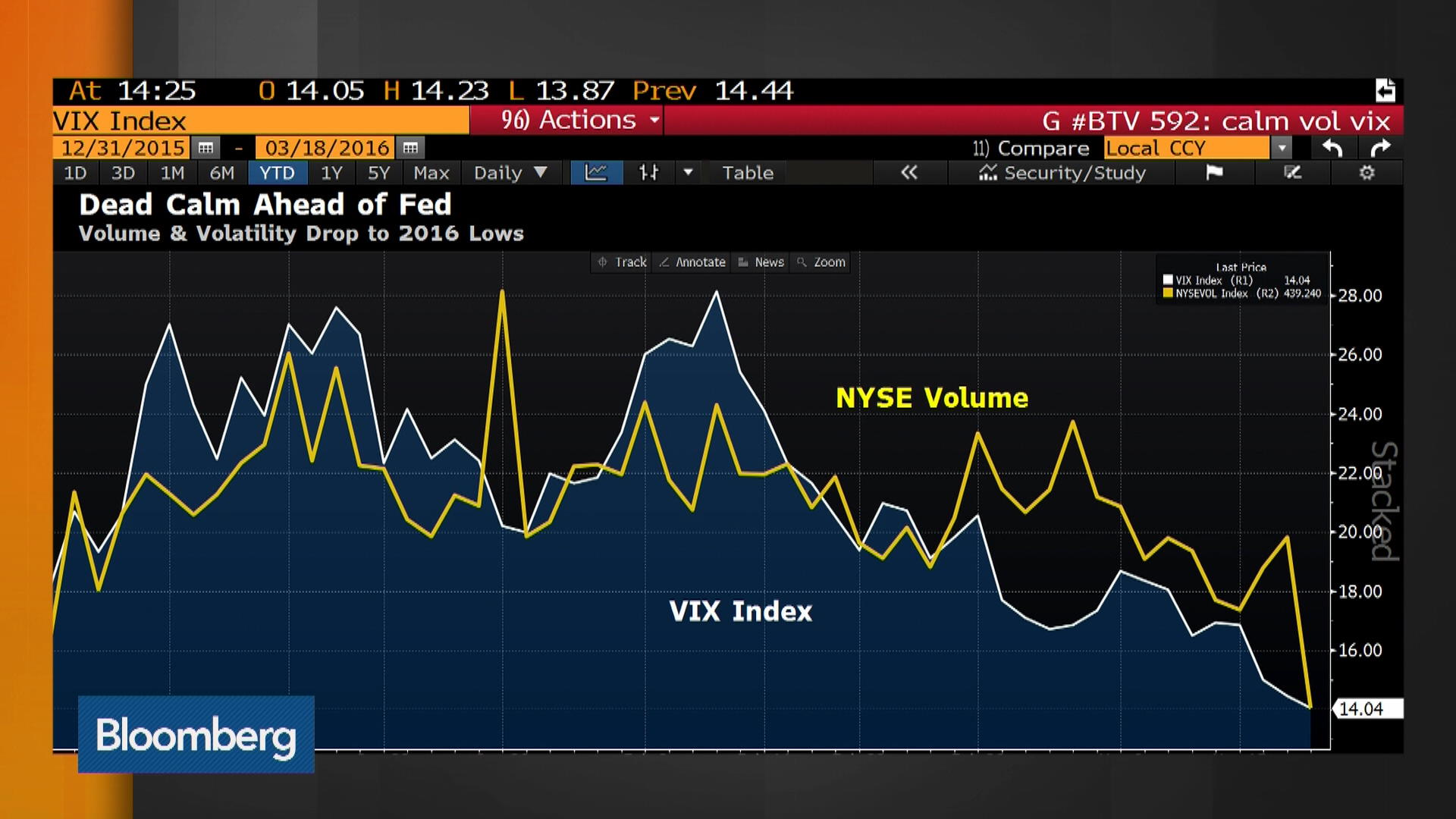Expand the Local CCY currency dropdown
Image resolution: width=1456 pixels, height=819 pixels.
click(1282, 148)
